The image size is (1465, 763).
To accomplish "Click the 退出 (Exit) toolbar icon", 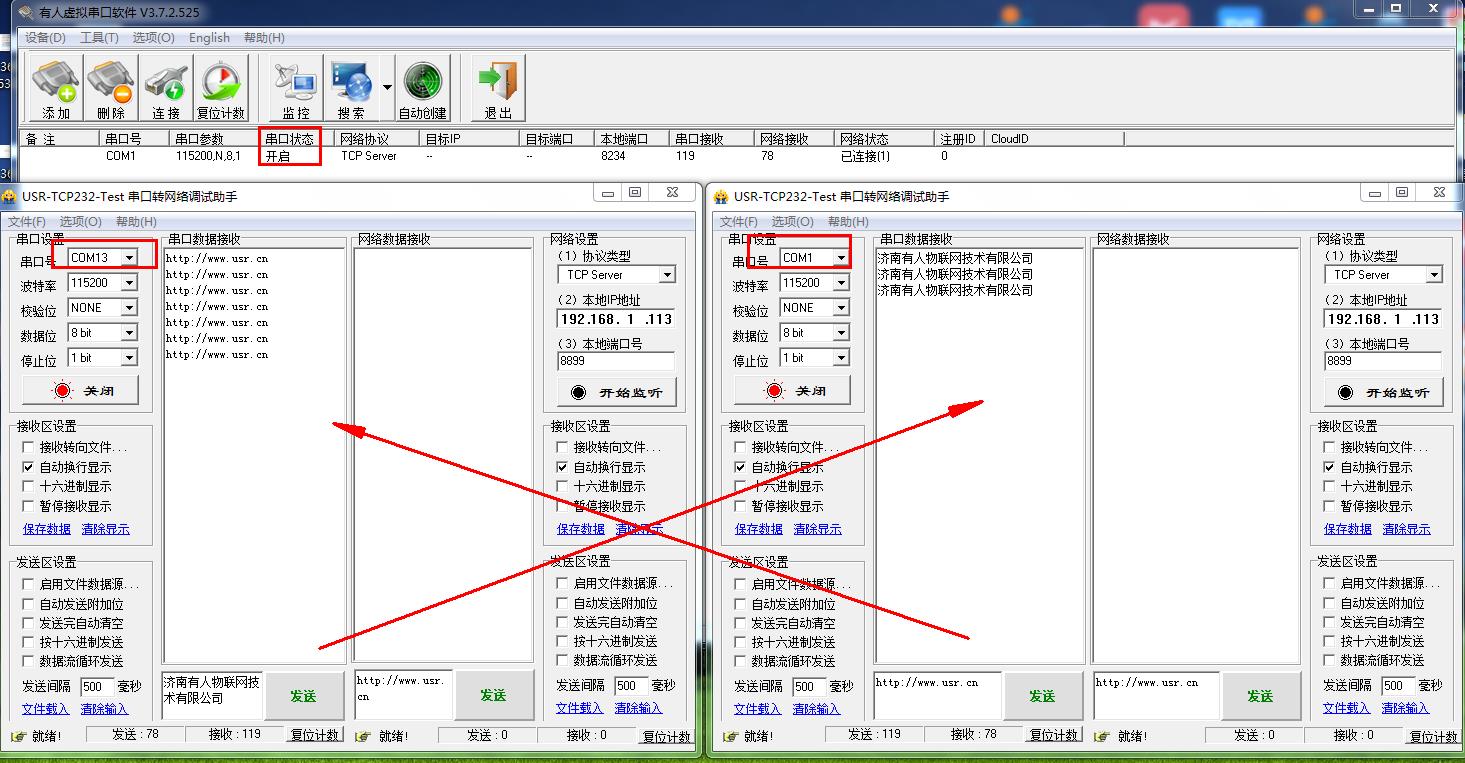I will click(498, 88).
